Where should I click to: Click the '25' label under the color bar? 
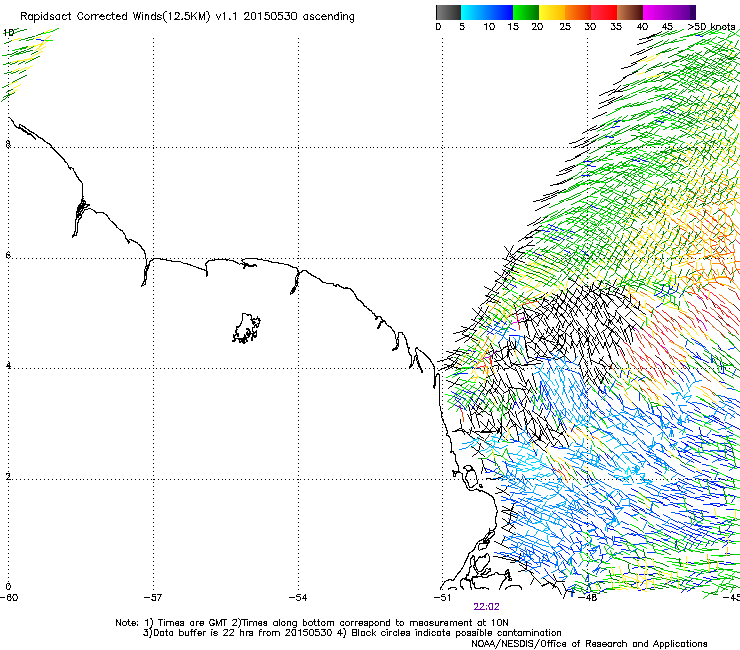pyautogui.click(x=565, y=27)
